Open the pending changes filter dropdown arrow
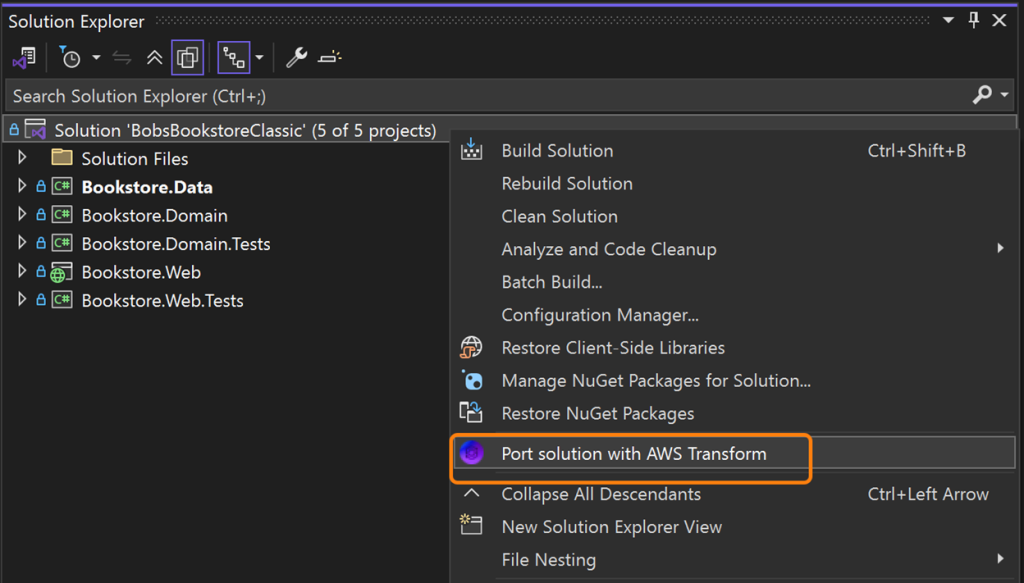1024x583 pixels. pyautogui.click(x=95, y=57)
